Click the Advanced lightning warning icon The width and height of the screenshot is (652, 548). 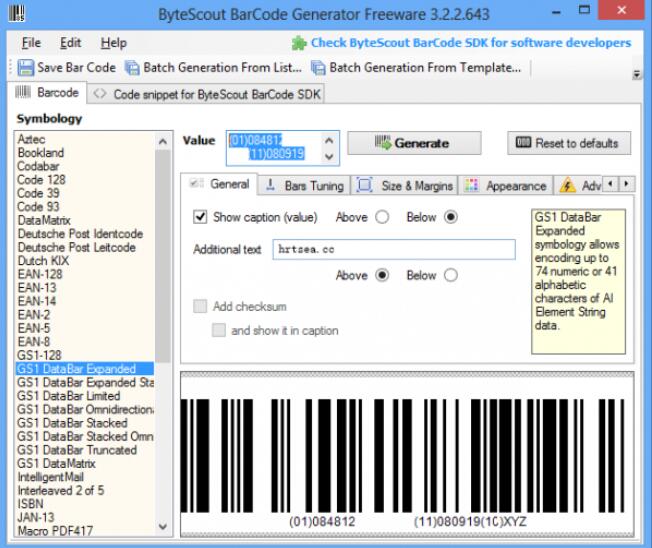coord(568,185)
